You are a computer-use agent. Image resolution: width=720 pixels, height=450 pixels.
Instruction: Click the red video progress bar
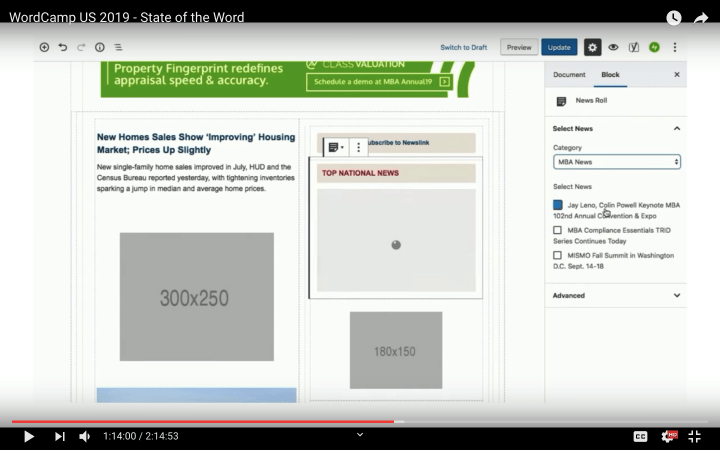(x=202, y=421)
